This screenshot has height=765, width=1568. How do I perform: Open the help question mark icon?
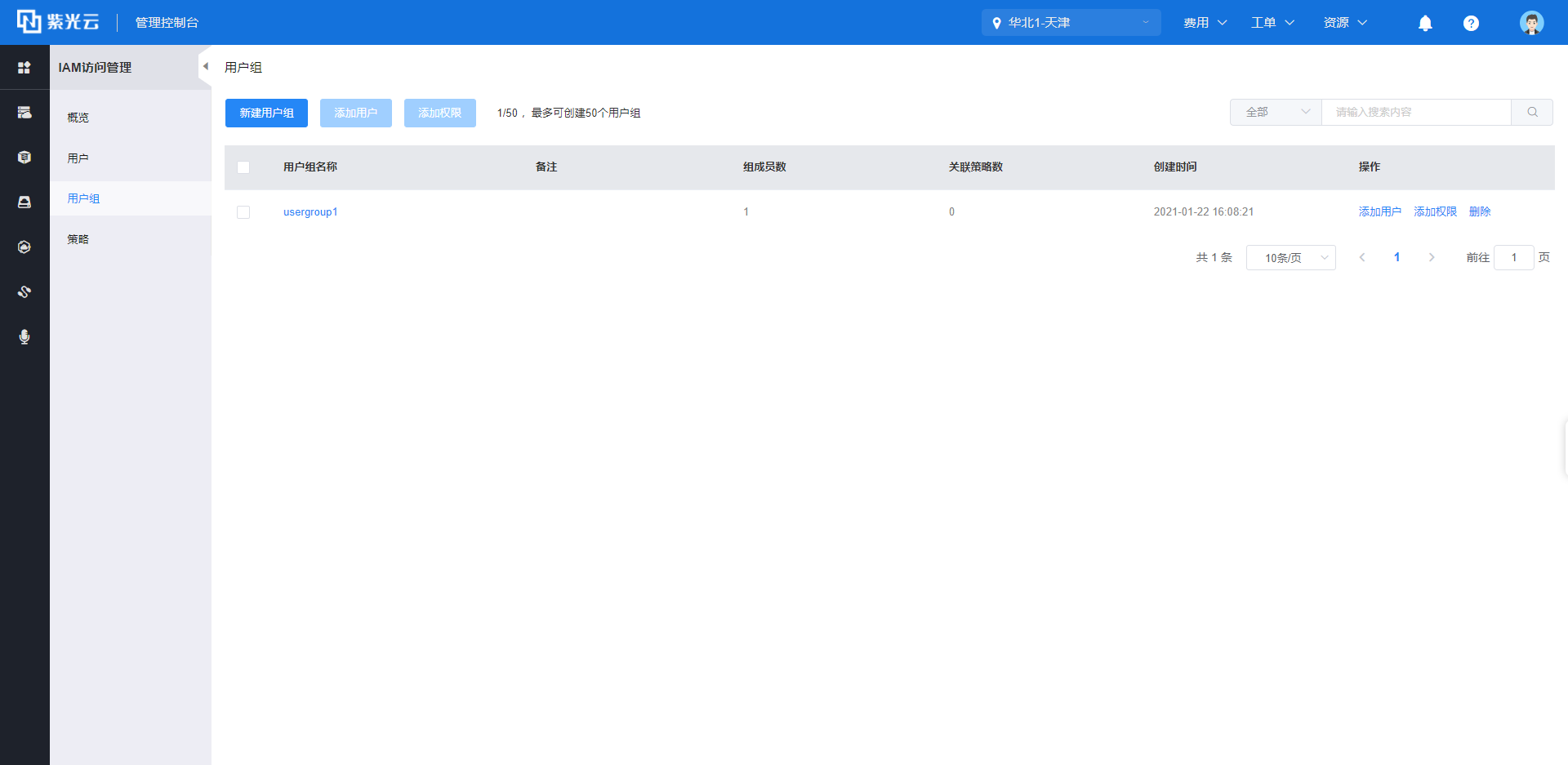(1471, 23)
